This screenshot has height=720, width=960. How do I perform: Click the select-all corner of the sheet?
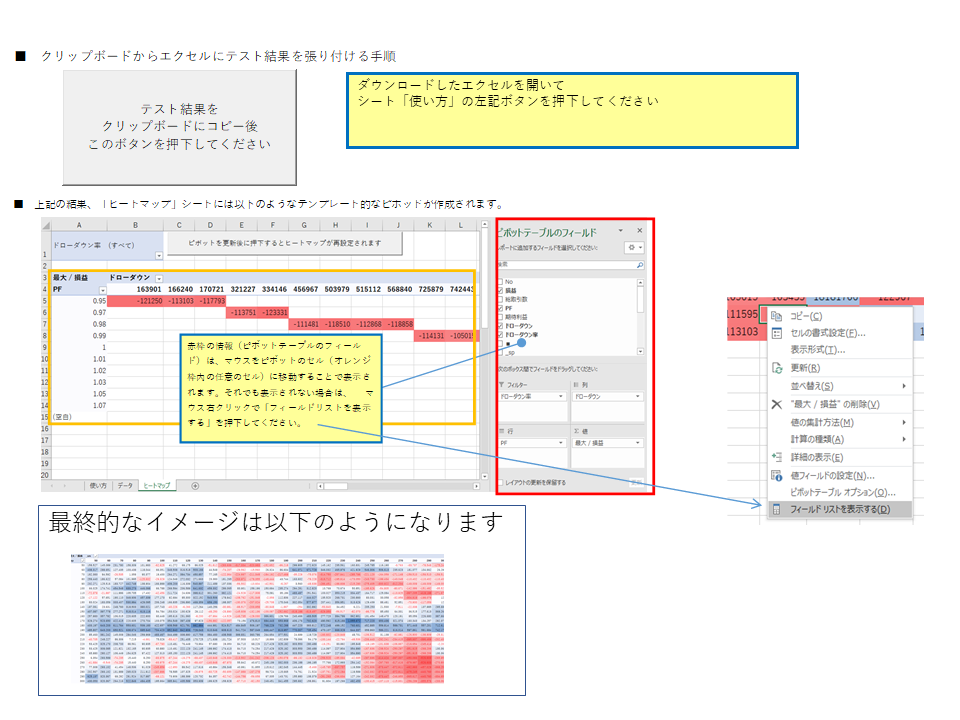point(45,225)
